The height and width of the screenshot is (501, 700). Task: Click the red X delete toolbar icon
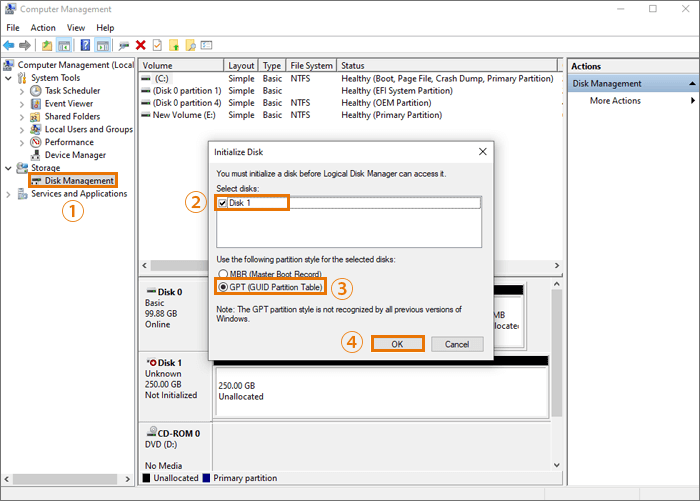141,45
